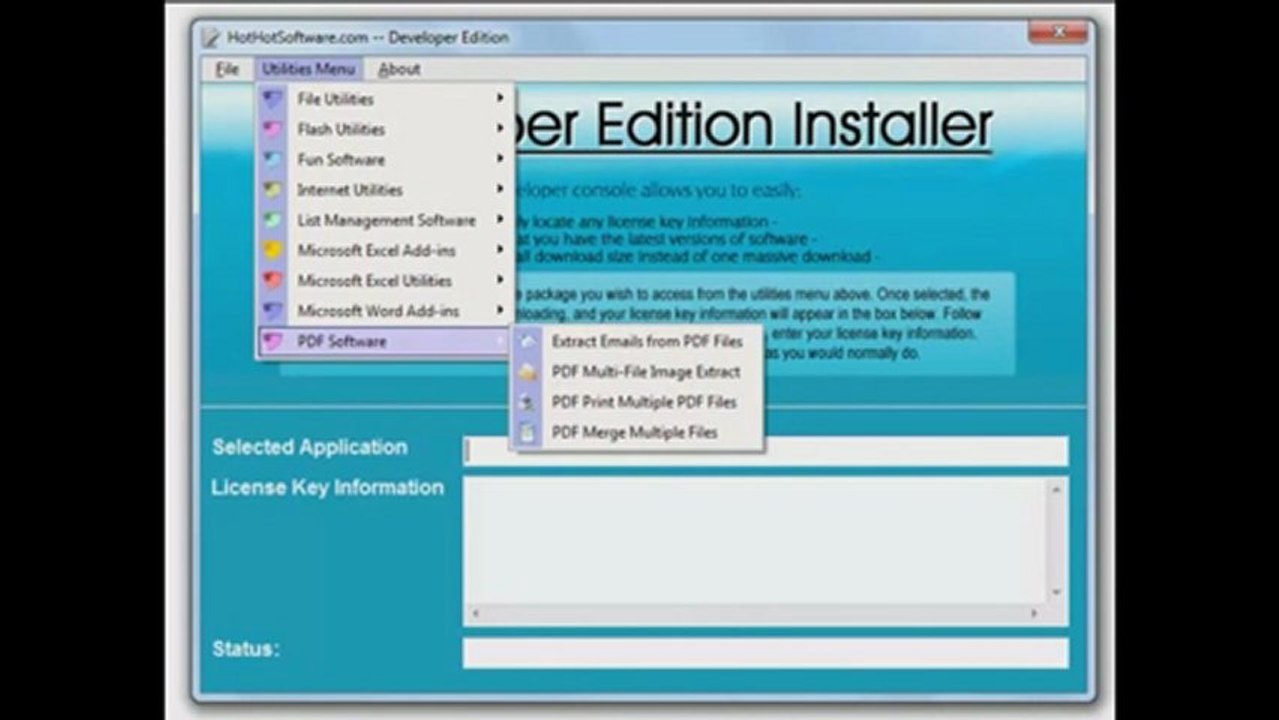Image resolution: width=1279 pixels, height=720 pixels.
Task: Open the Microsoft Word Add-ins category
Action: point(385,311)
